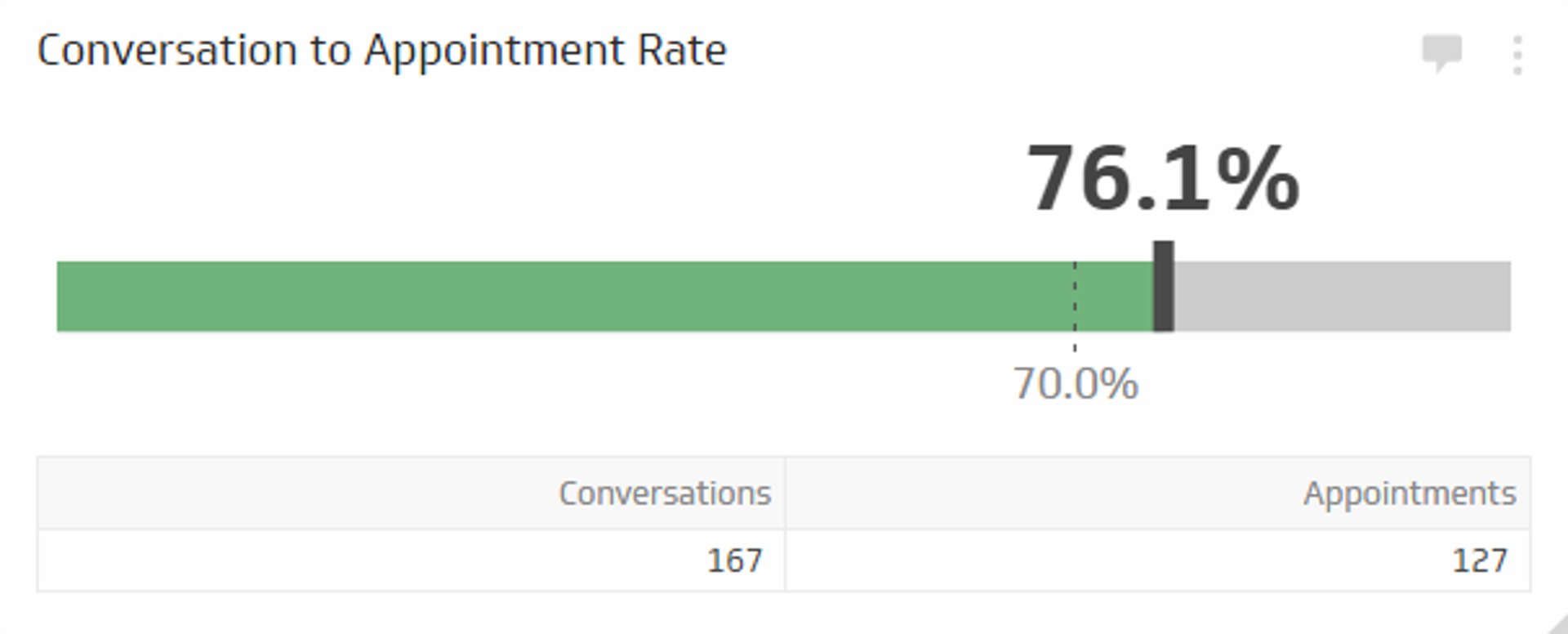This screenshot has width=1568, height=634.
Task: Select the Appointments column header
Action: click(1410, 492)
